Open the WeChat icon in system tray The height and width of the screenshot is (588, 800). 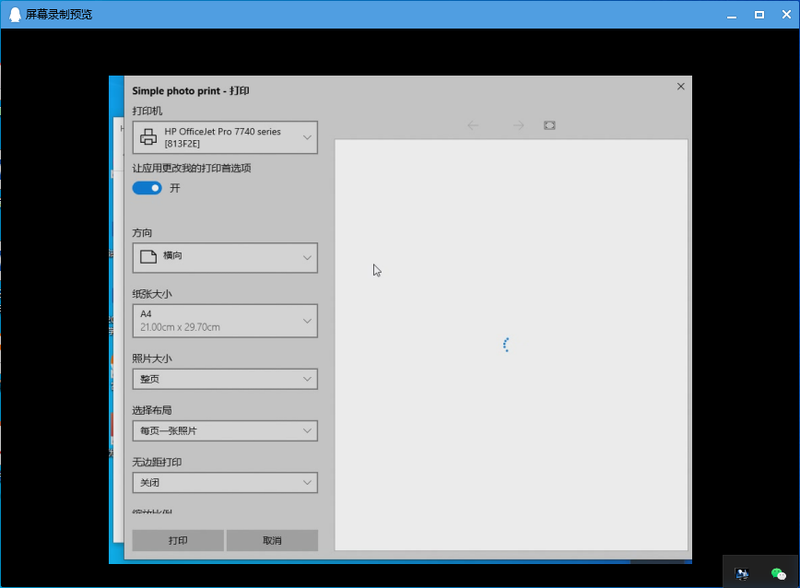(778, 574)
